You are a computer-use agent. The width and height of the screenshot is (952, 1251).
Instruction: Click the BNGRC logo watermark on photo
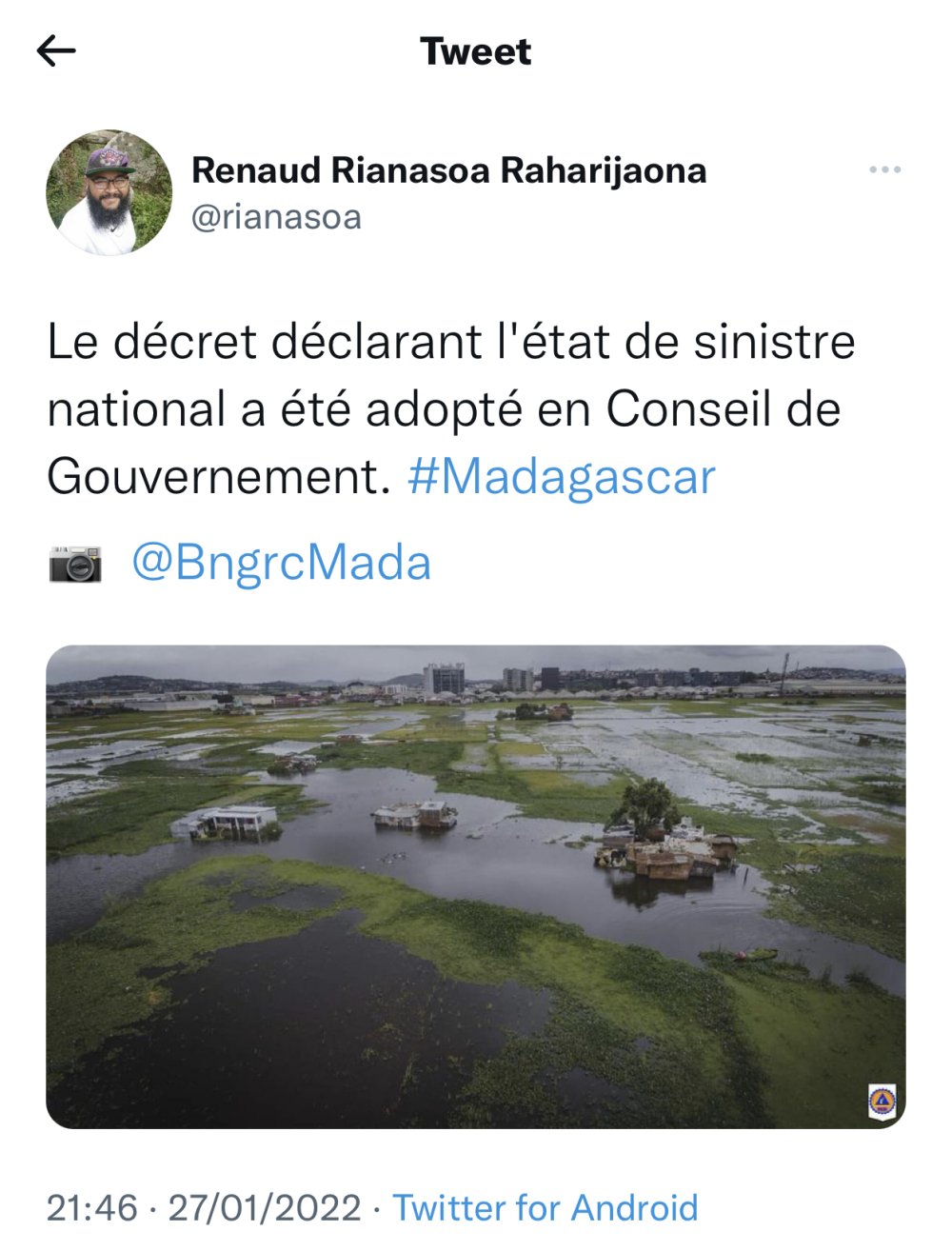coord(882,1102)
